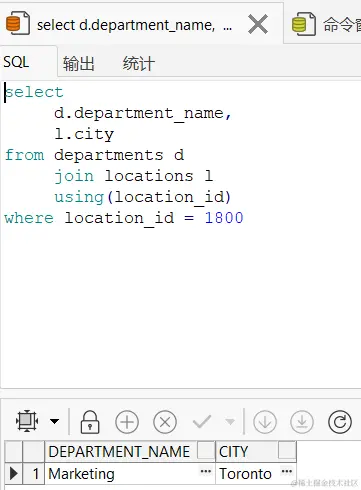Click the post changes checkmark icon
Image resolution: width=361 pixels, height=490 pixels.
point(202,422)
